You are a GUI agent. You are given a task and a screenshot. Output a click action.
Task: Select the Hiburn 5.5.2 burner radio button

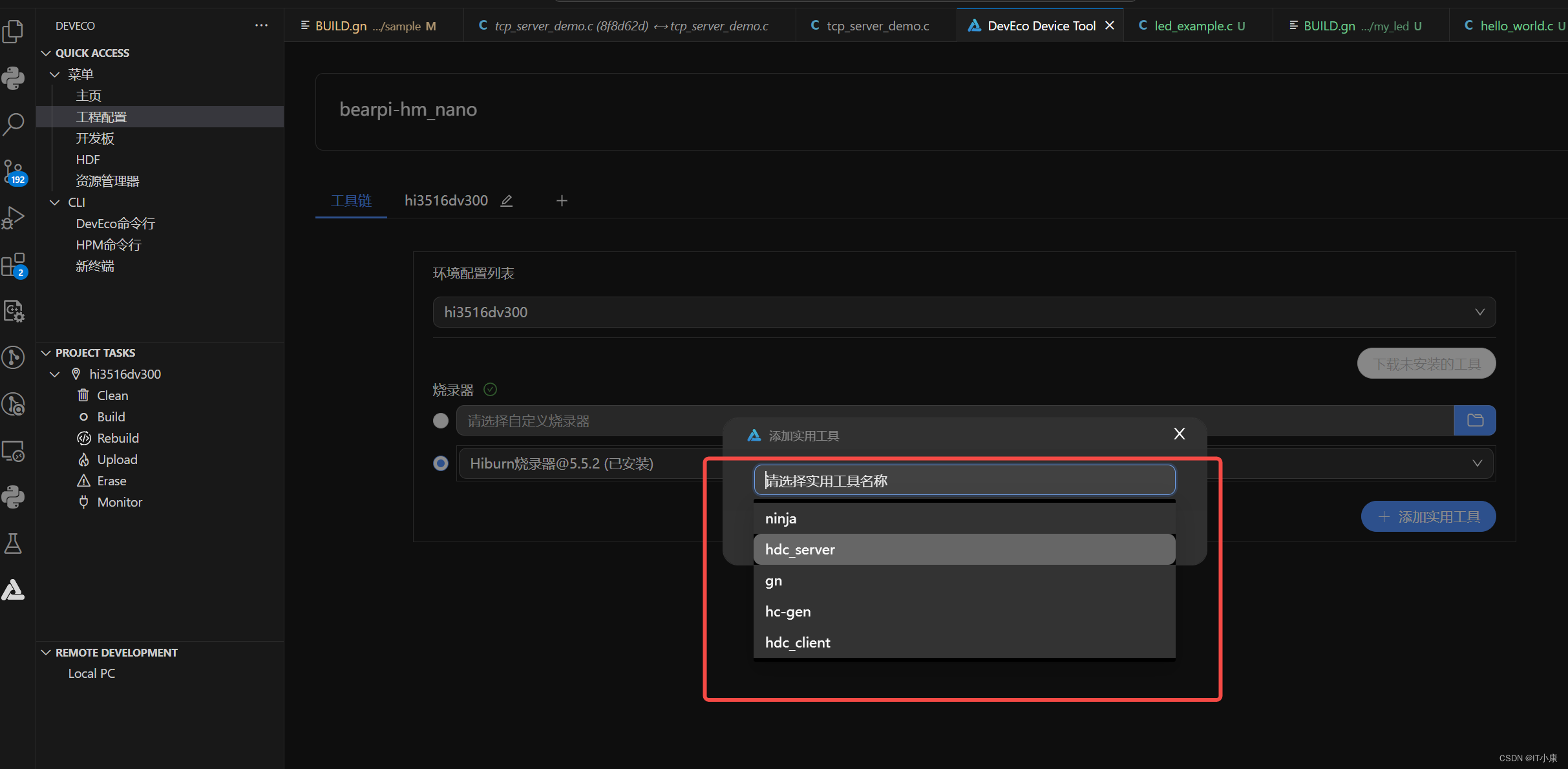(441, 463)
